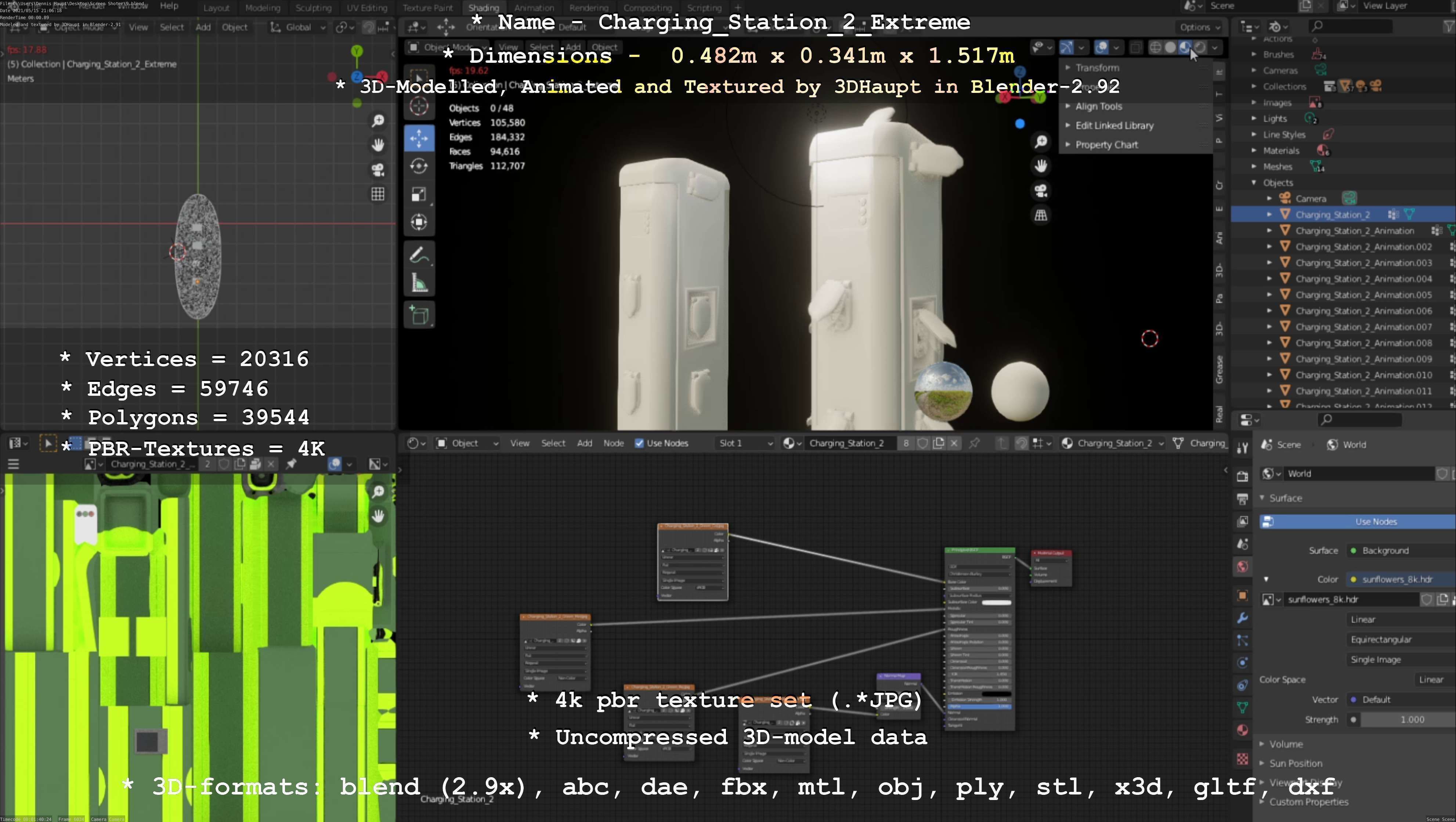Viewport: 1456px width, 822px height.
Task: Switch perspective/orthographic grid gizmo in main viewport
Action: pyautogui.click(x=1041, y=215)
